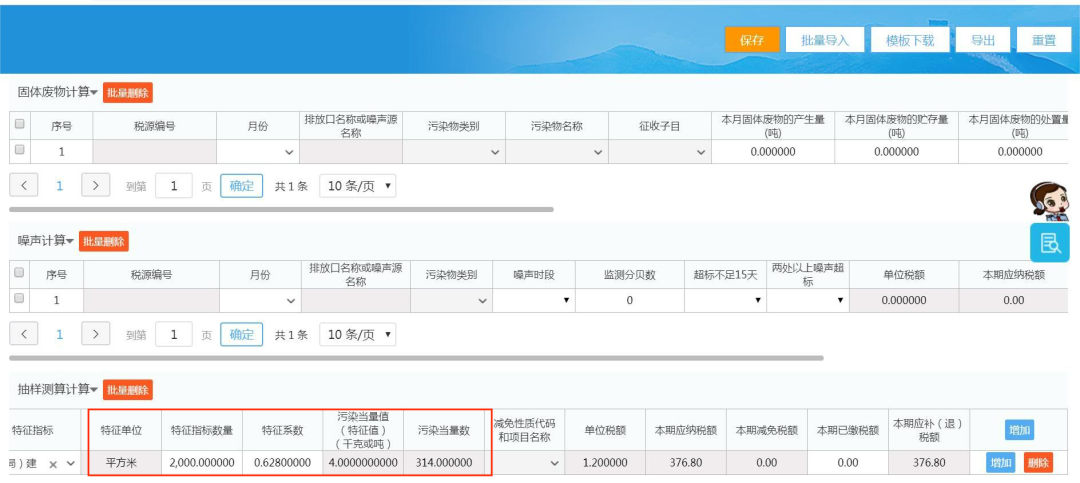Change 10 条/页 page size in 固体废物 pager

tap(357, 185)
